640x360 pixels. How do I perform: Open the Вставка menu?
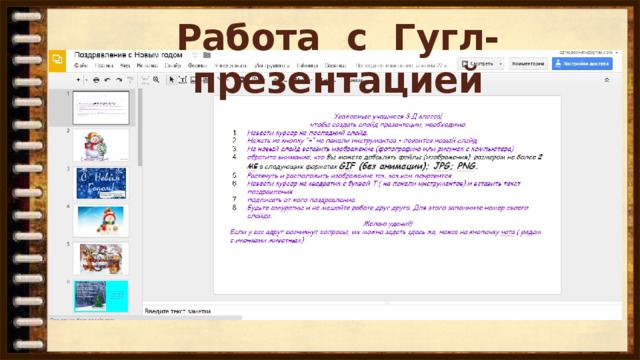click(x=147, y=65)
